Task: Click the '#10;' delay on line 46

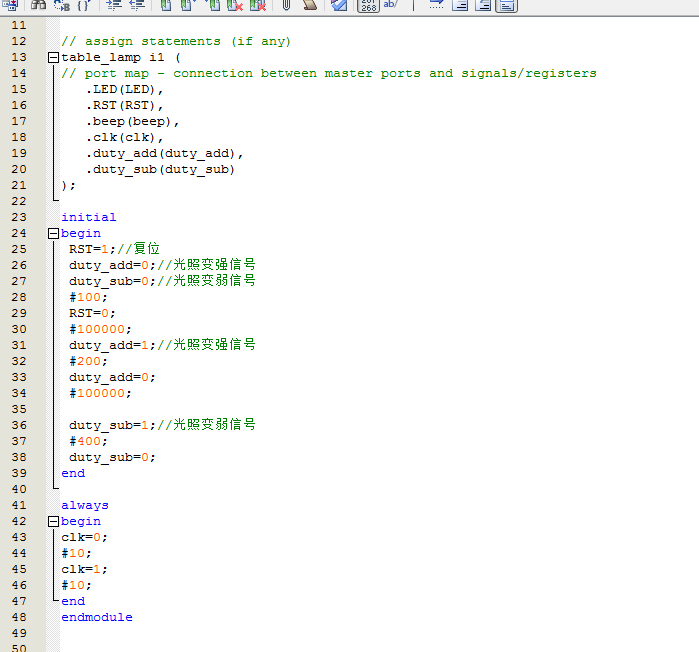Action: coord(76,586)
